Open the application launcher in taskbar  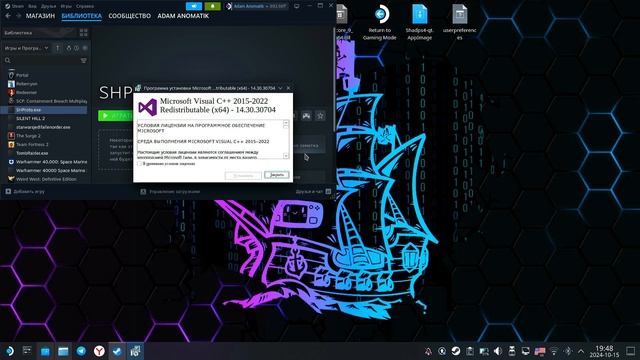(9, 351)
